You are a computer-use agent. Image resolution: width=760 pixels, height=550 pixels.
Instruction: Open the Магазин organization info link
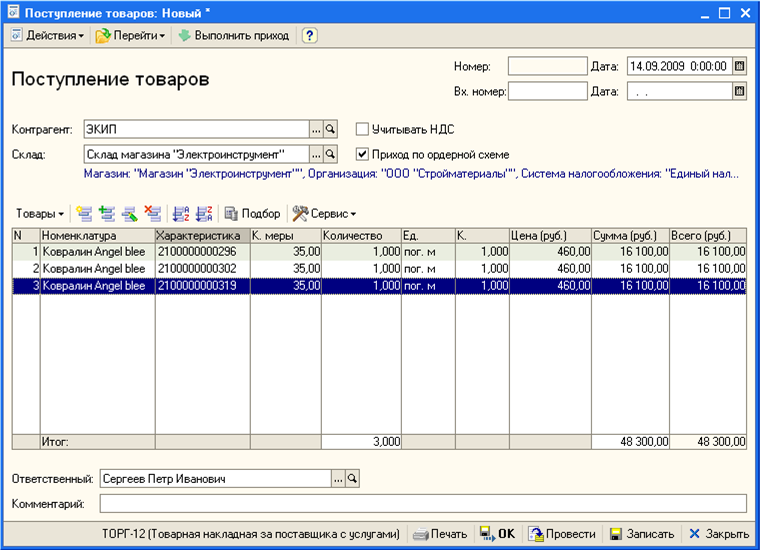pos(411,174)
